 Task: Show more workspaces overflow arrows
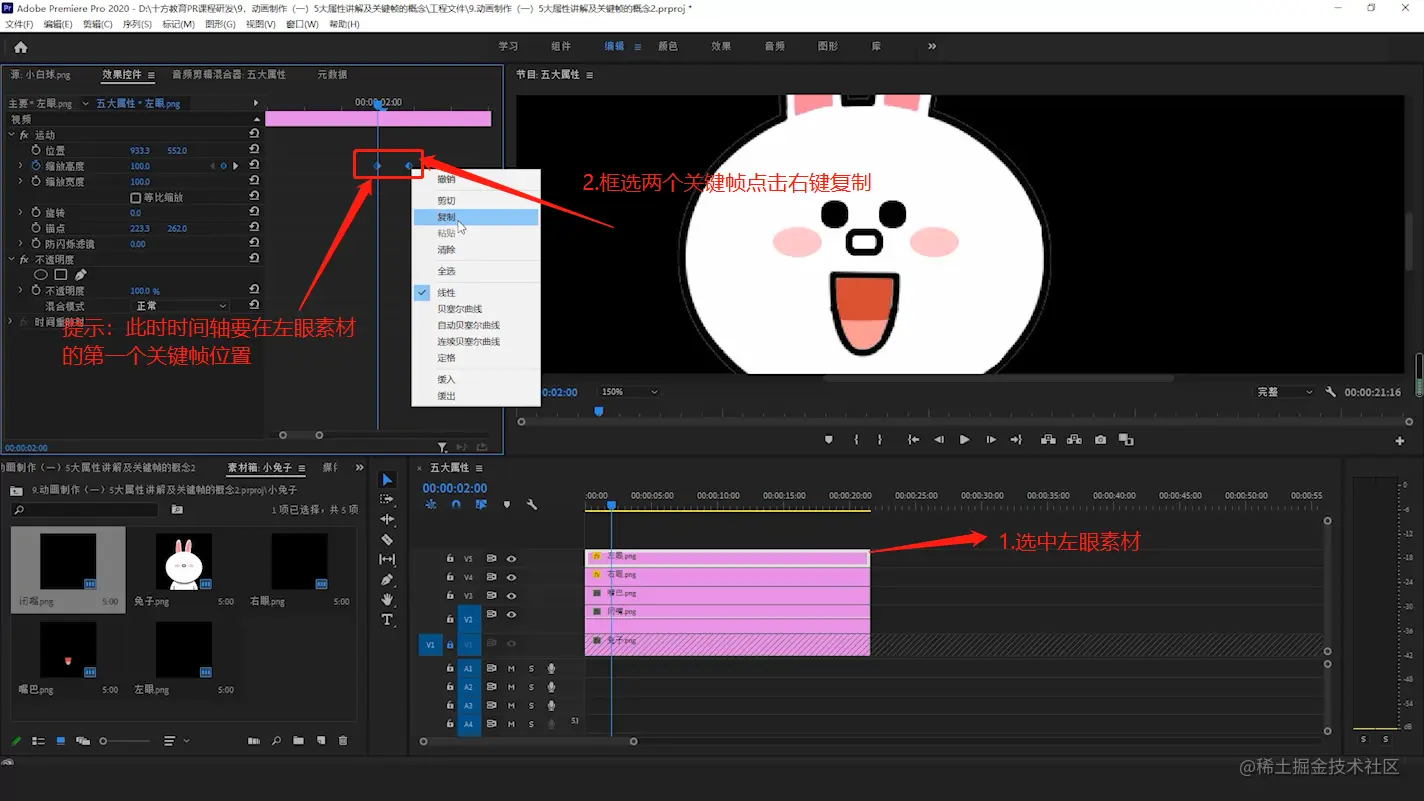[932, 46]
